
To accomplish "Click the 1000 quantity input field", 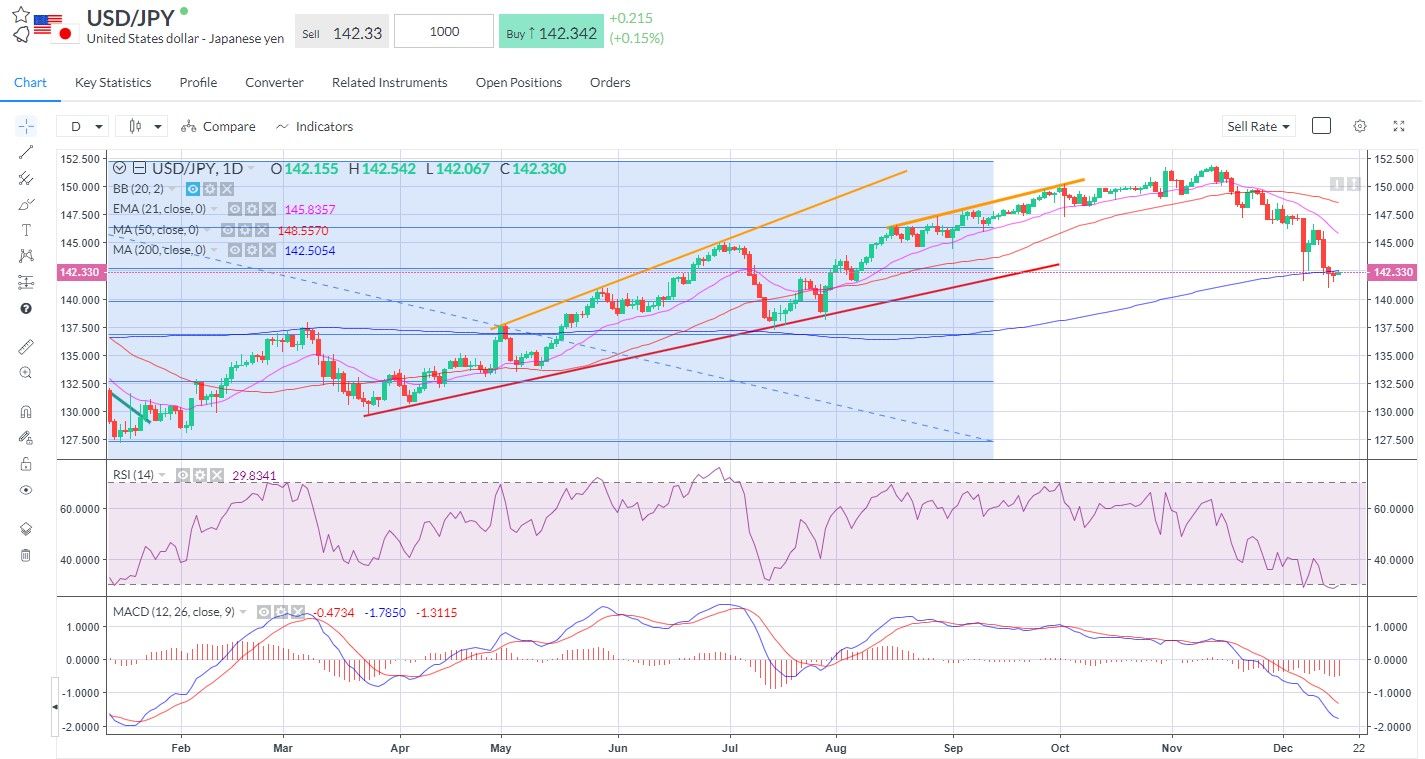I will pos(444,32).
